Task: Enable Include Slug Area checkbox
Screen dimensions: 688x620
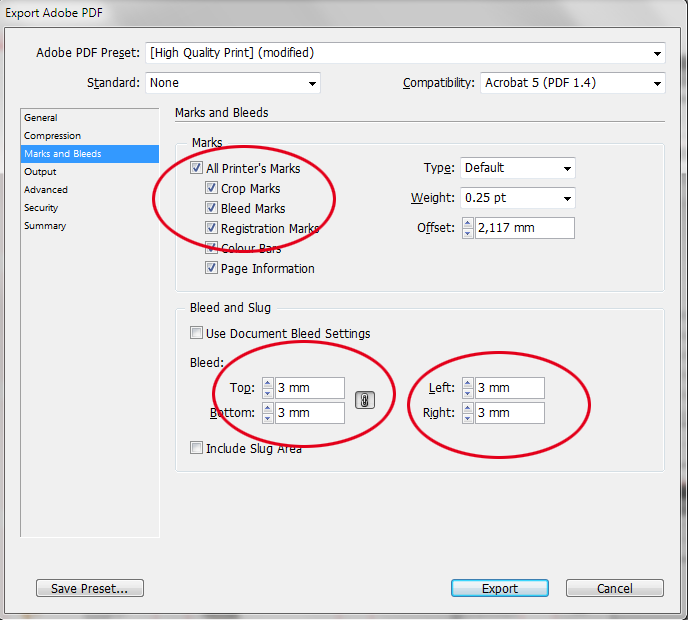Action: point(196,448)
